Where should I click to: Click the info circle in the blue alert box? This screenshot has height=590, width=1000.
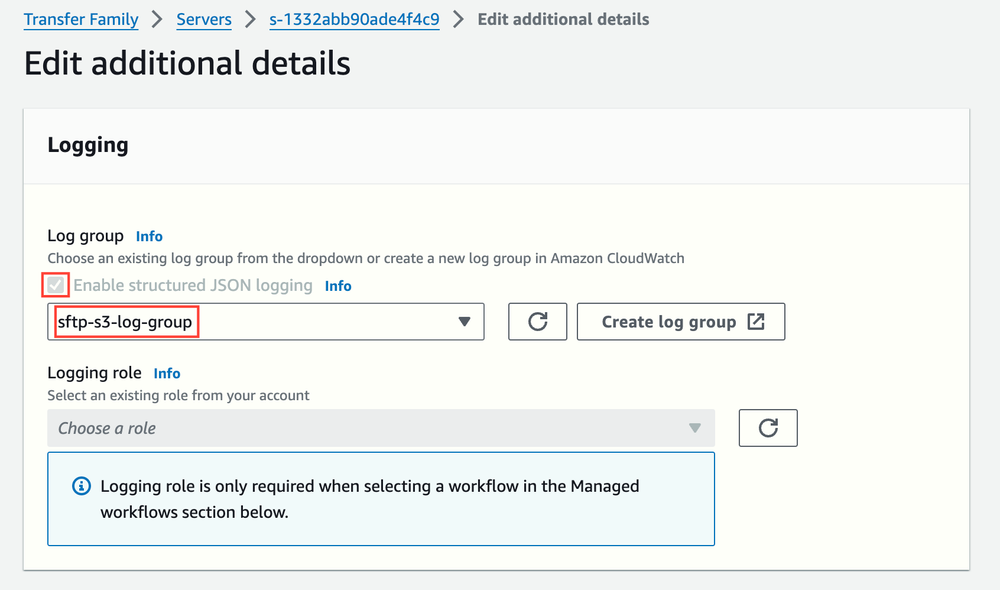coord(81,486)
